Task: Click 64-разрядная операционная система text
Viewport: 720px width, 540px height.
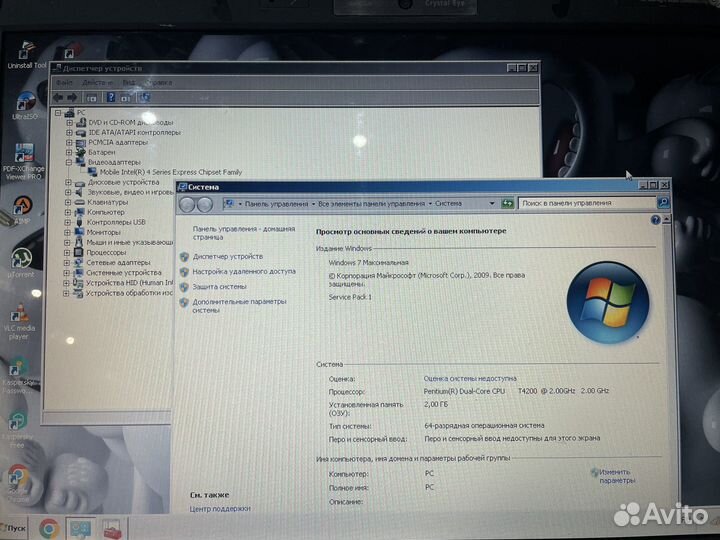Action: (x=484, y=426)
